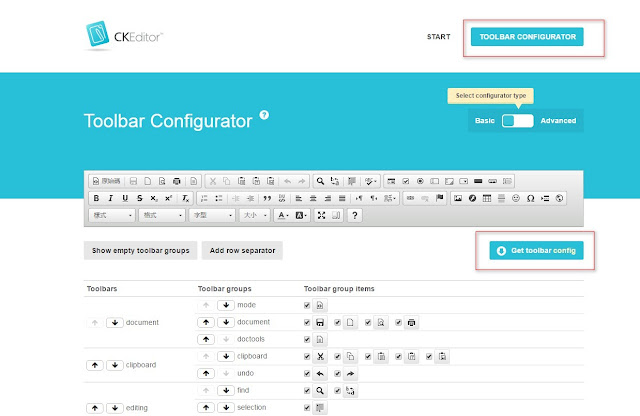
Task: Click the Templates icon in the toolbar preview
Action: pos(194,181)
